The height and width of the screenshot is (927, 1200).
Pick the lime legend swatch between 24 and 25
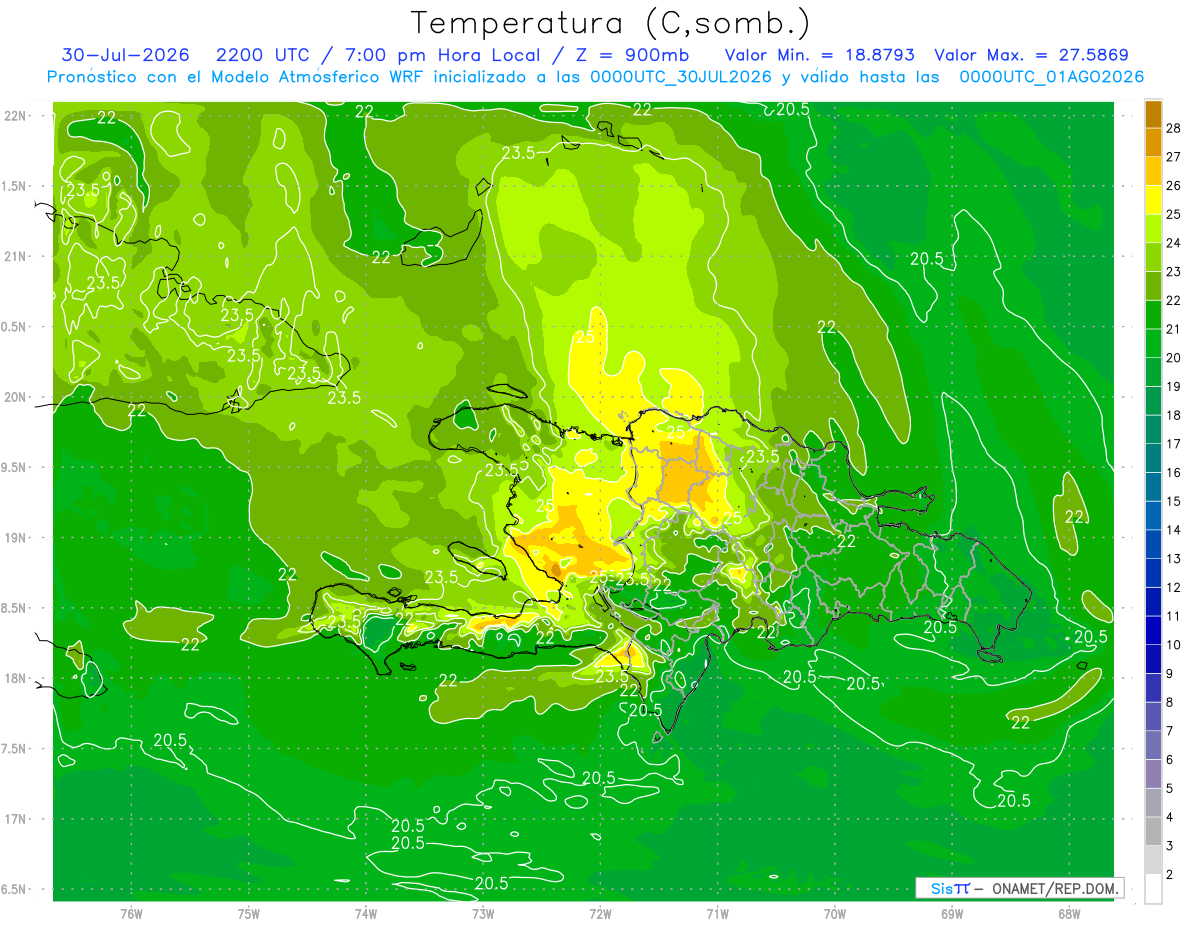click(x=1153, y=229)
